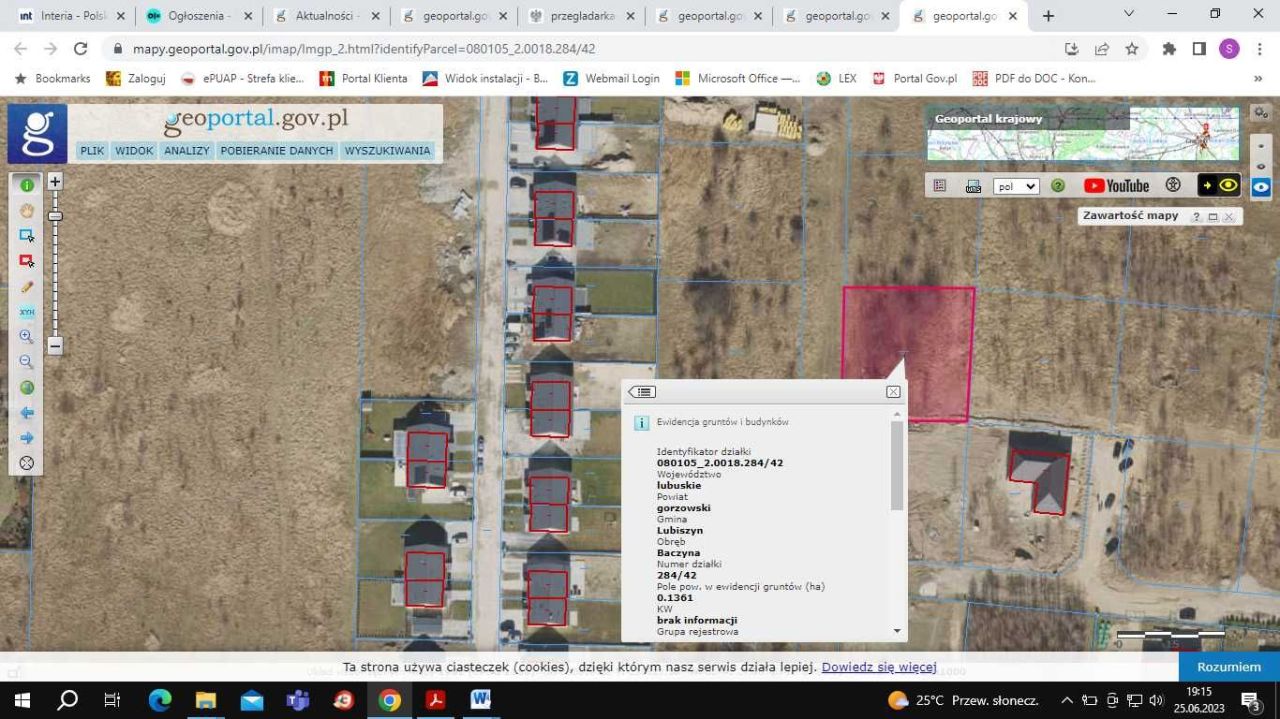Follow the 'Dowiedz się więcej' link

click(878, 667)
